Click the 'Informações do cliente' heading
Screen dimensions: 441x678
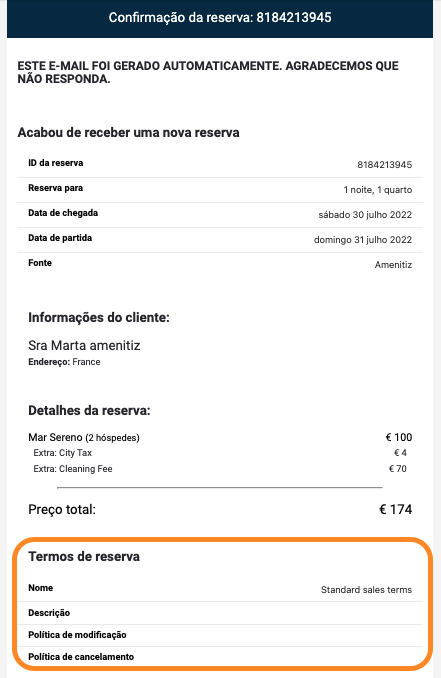pyautogui.click(x=99, y=318)
